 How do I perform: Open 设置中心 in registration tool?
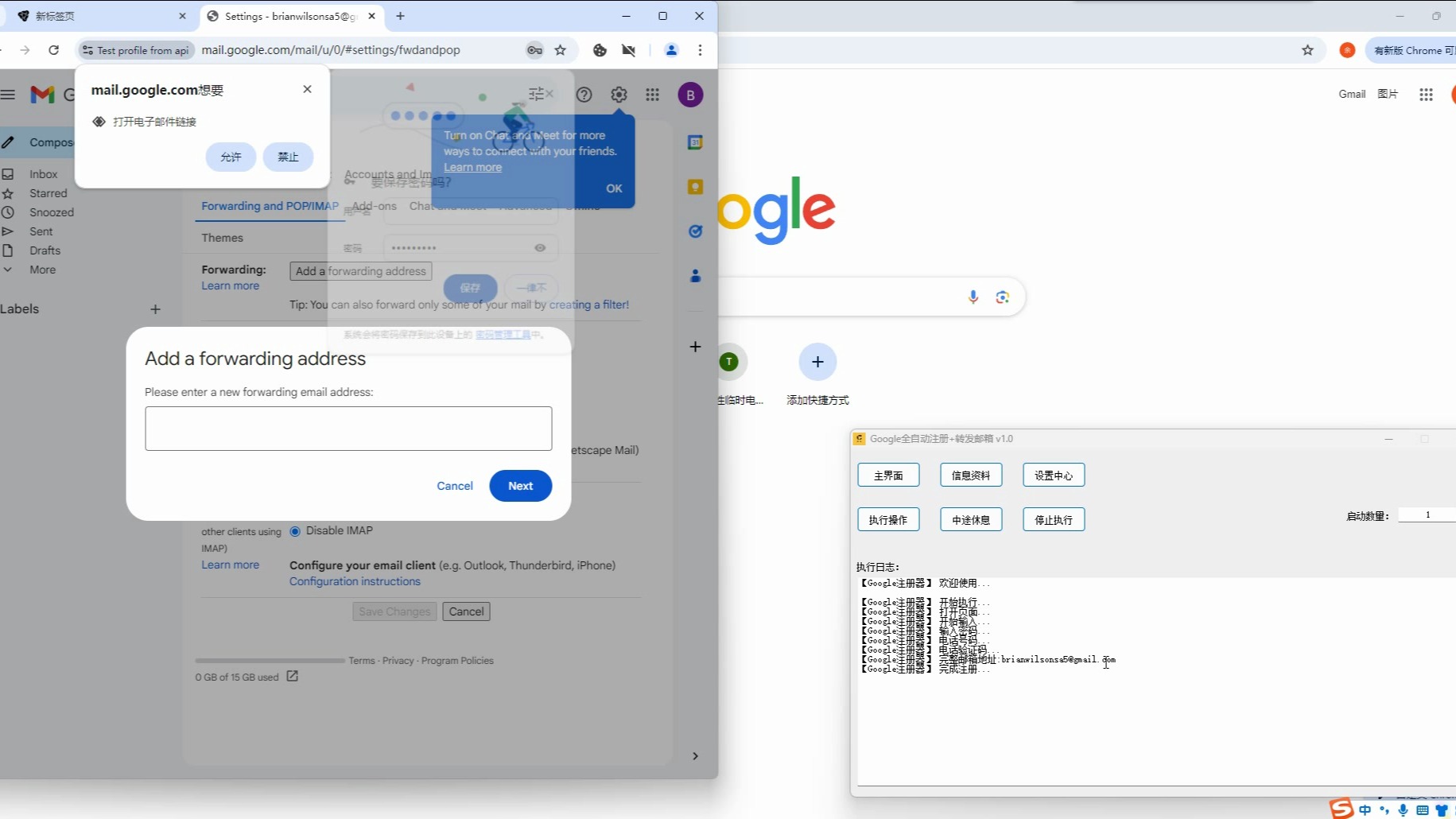tap(1054, 475)
